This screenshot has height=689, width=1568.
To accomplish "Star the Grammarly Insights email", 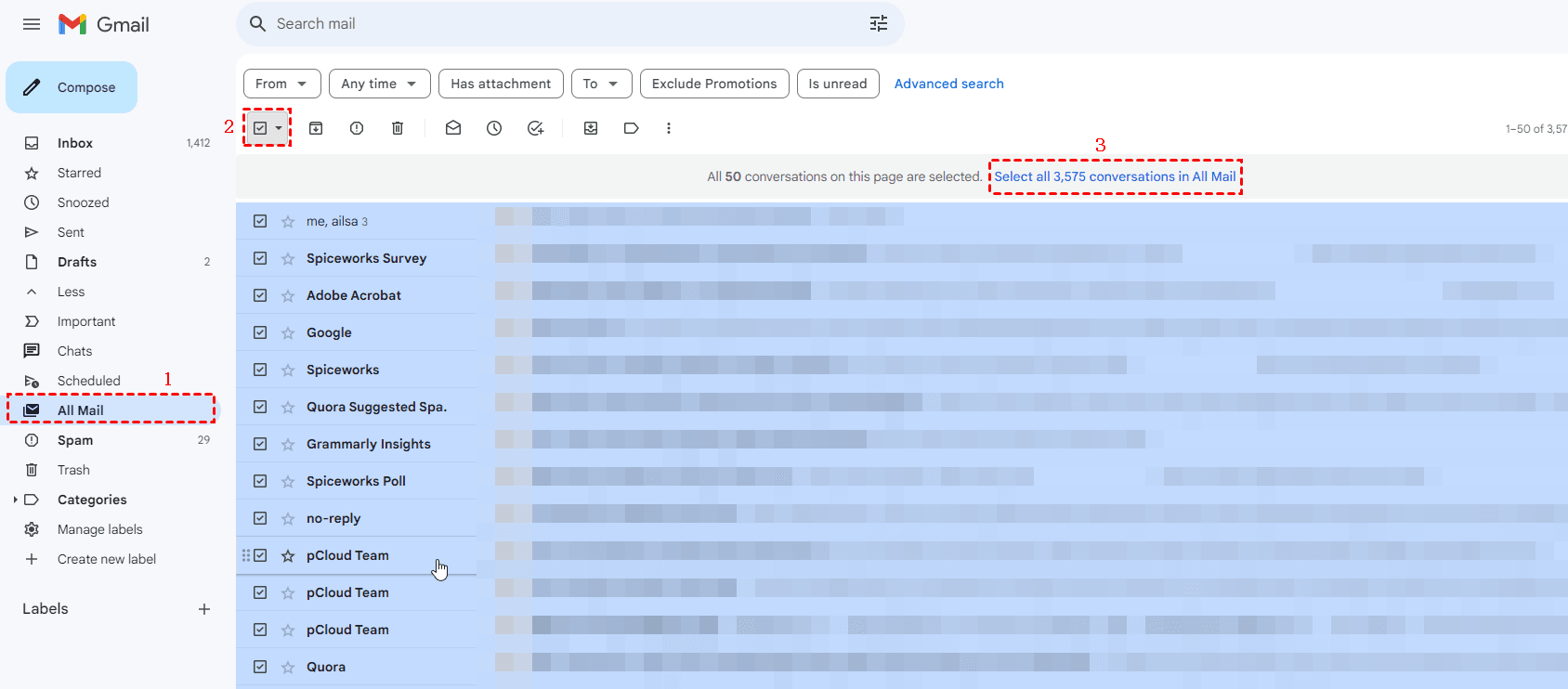I will (x=288, y=444).
